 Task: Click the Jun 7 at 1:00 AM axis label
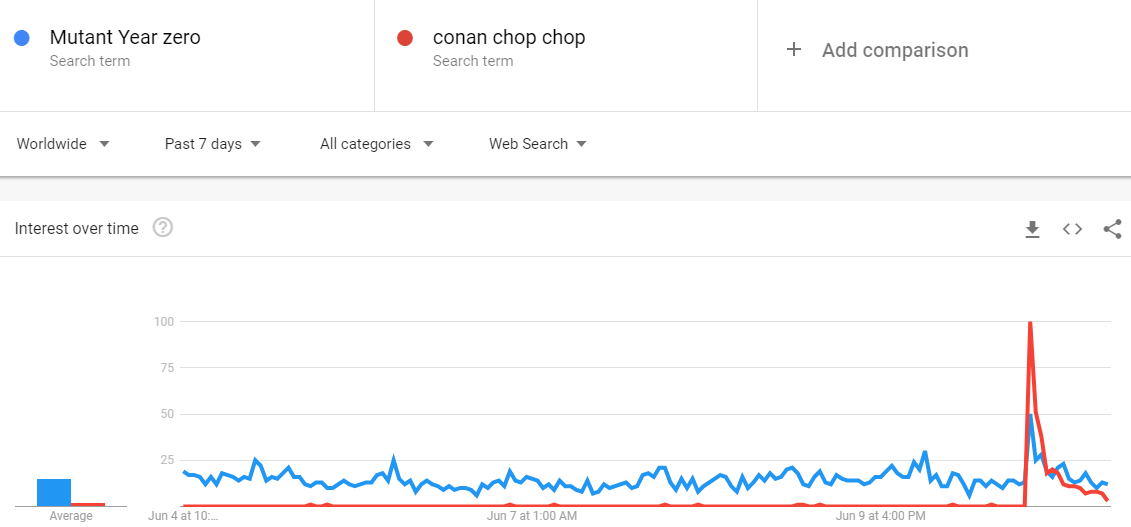tap(532, 516)
